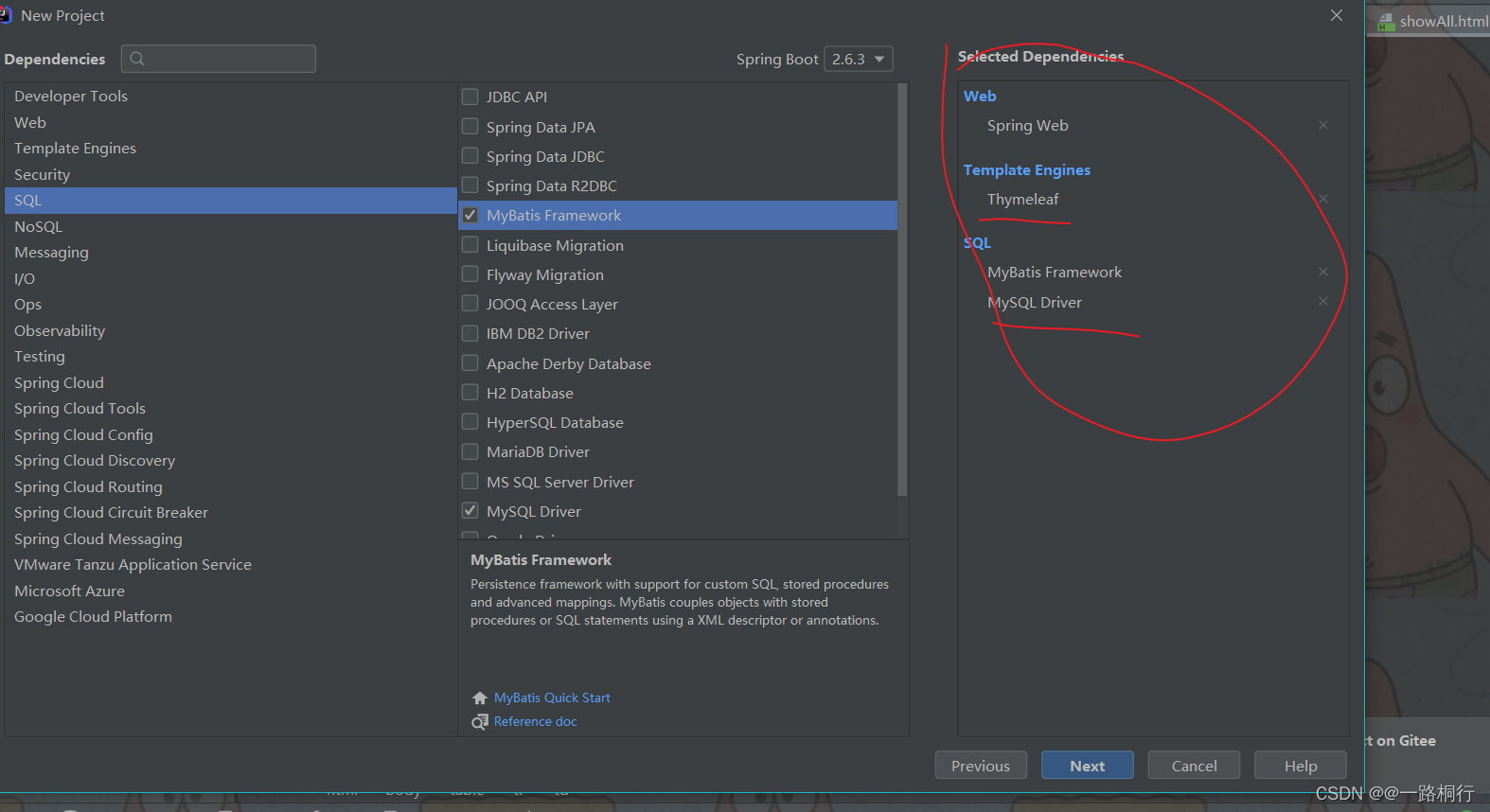1490x812 pixels.
Task: Select Spring Cloud Tools category
Action: (x=231, y=409)
